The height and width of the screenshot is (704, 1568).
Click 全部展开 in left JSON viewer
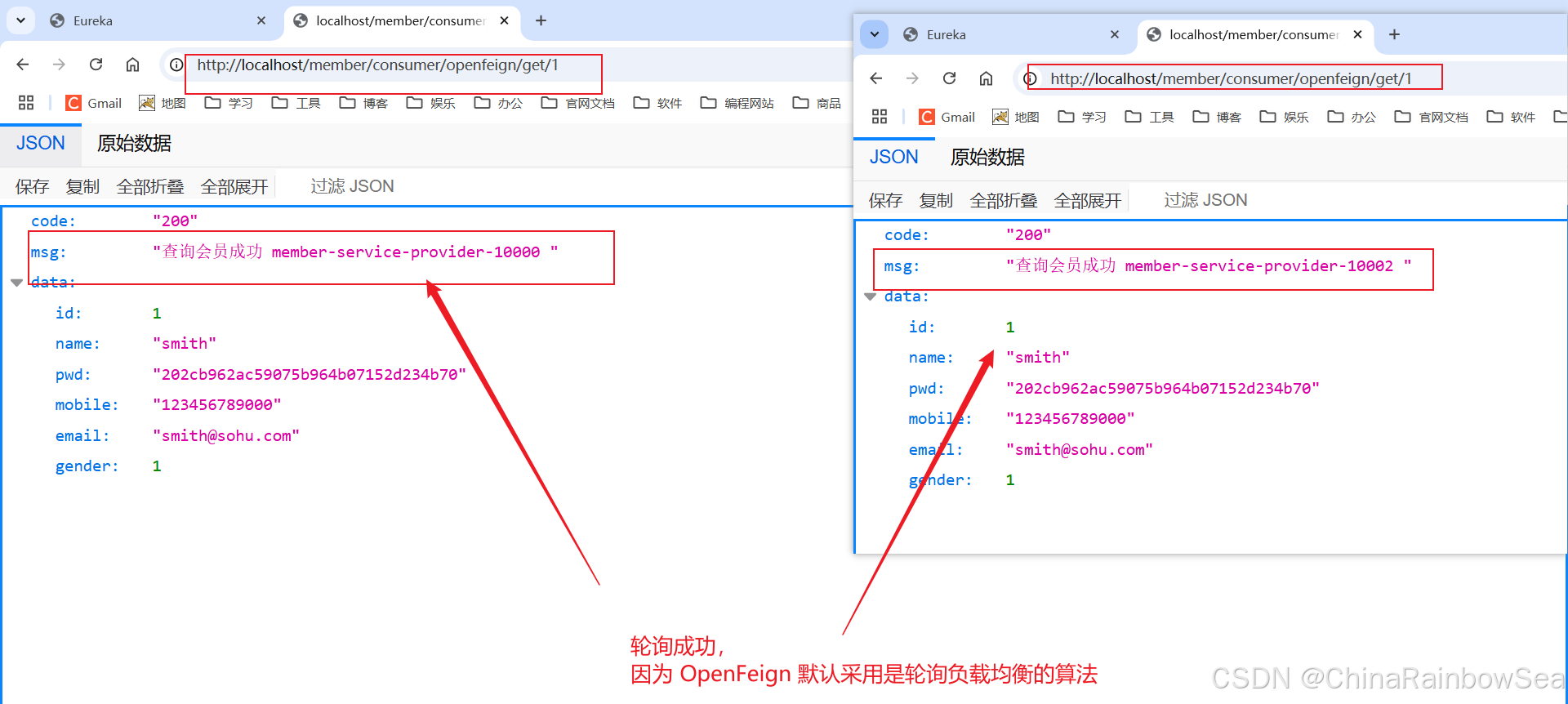[x=234, y=187]
